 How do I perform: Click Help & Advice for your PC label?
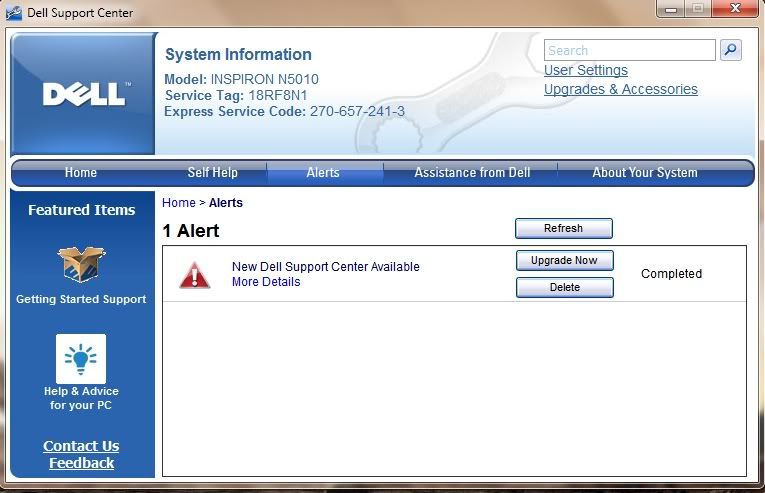(81, 398)
